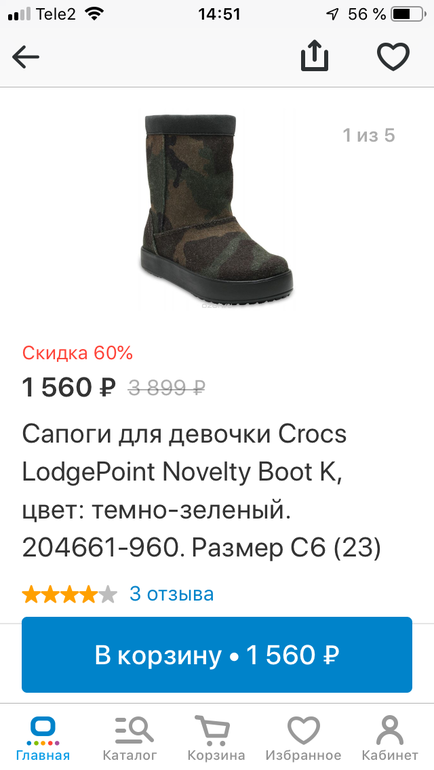The image size is (434, 770).
Task: Open the Избранное heart icon
Action: (303, 731)
